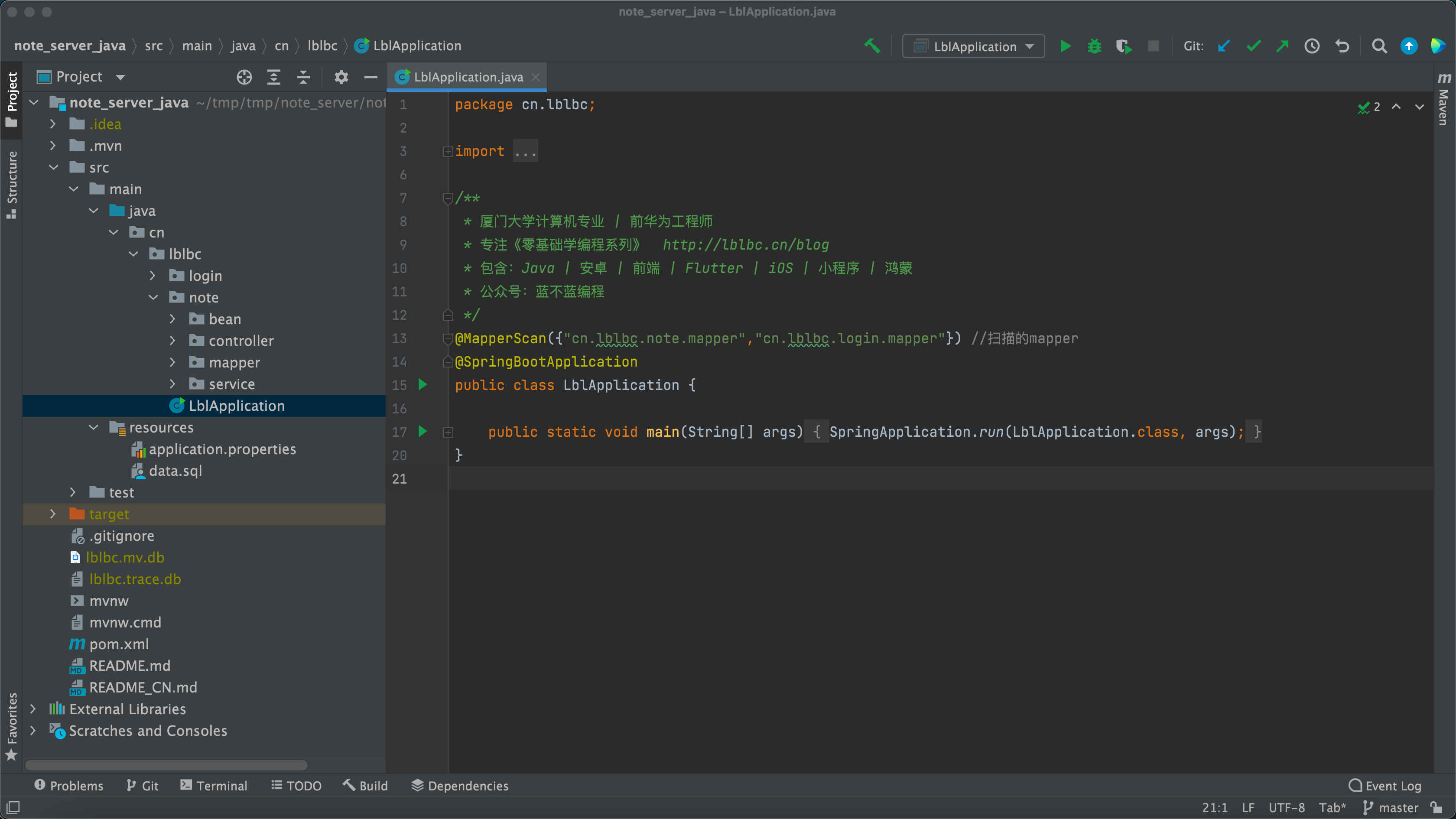Screen dimensions: 1456x819
Task: Click the Project panel horizontal scrollbar
Action: [x=166, y=765]
